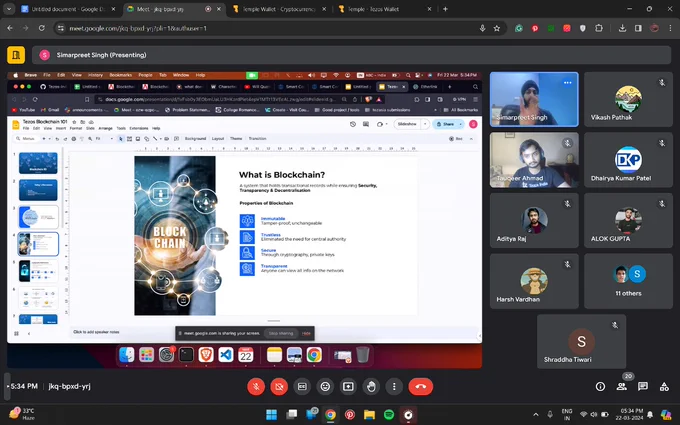This screenshot has height=425, width=680.
Task: Select ALOK GUPTA's participant tile
Action: point(628,221)
